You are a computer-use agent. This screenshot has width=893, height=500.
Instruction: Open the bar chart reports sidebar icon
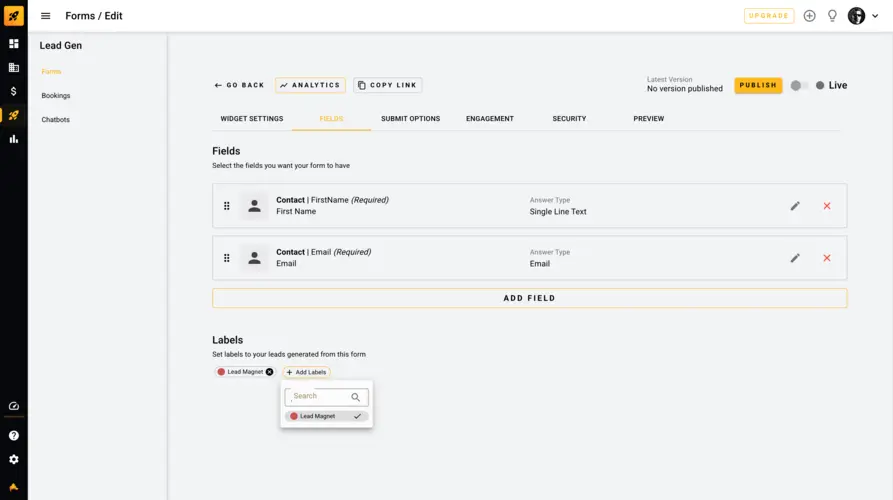point(14,139)
